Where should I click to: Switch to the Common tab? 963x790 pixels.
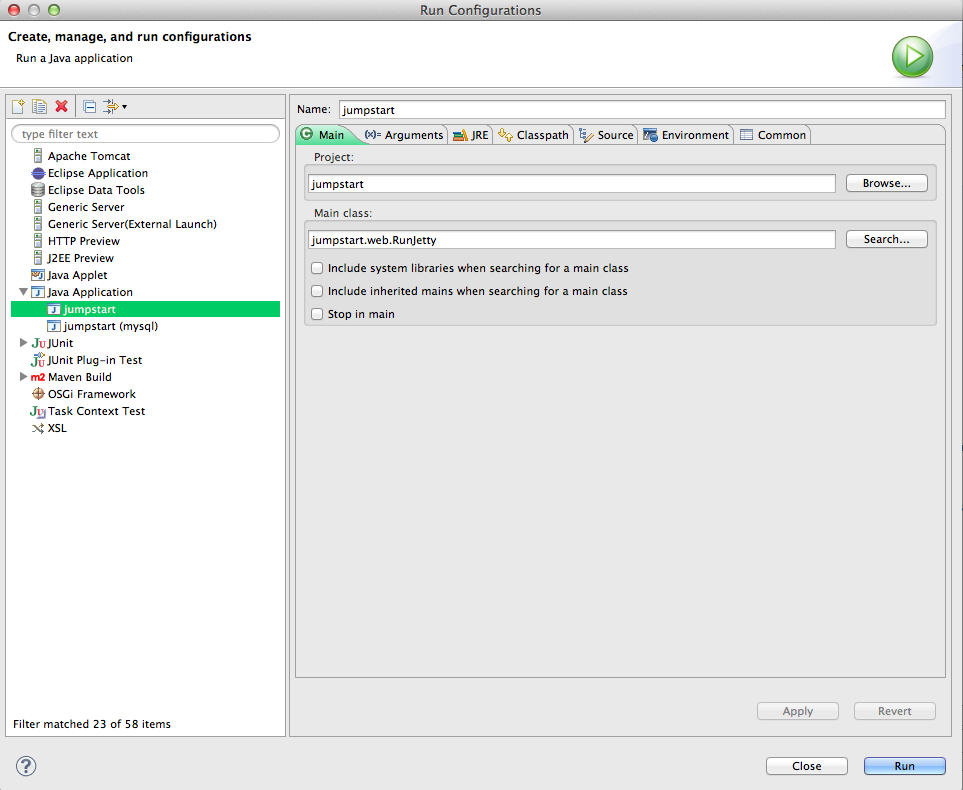tap(773, 135)
